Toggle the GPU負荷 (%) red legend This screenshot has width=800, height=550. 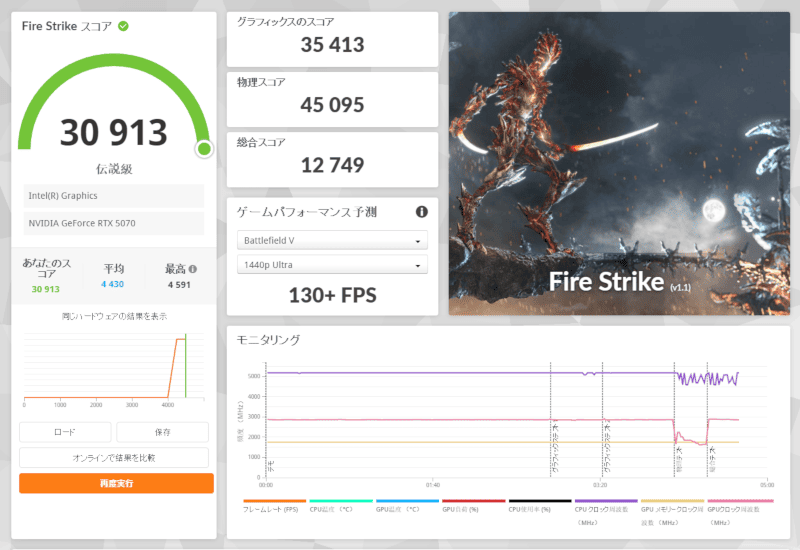pyautogui.click(x=472, y=510)
